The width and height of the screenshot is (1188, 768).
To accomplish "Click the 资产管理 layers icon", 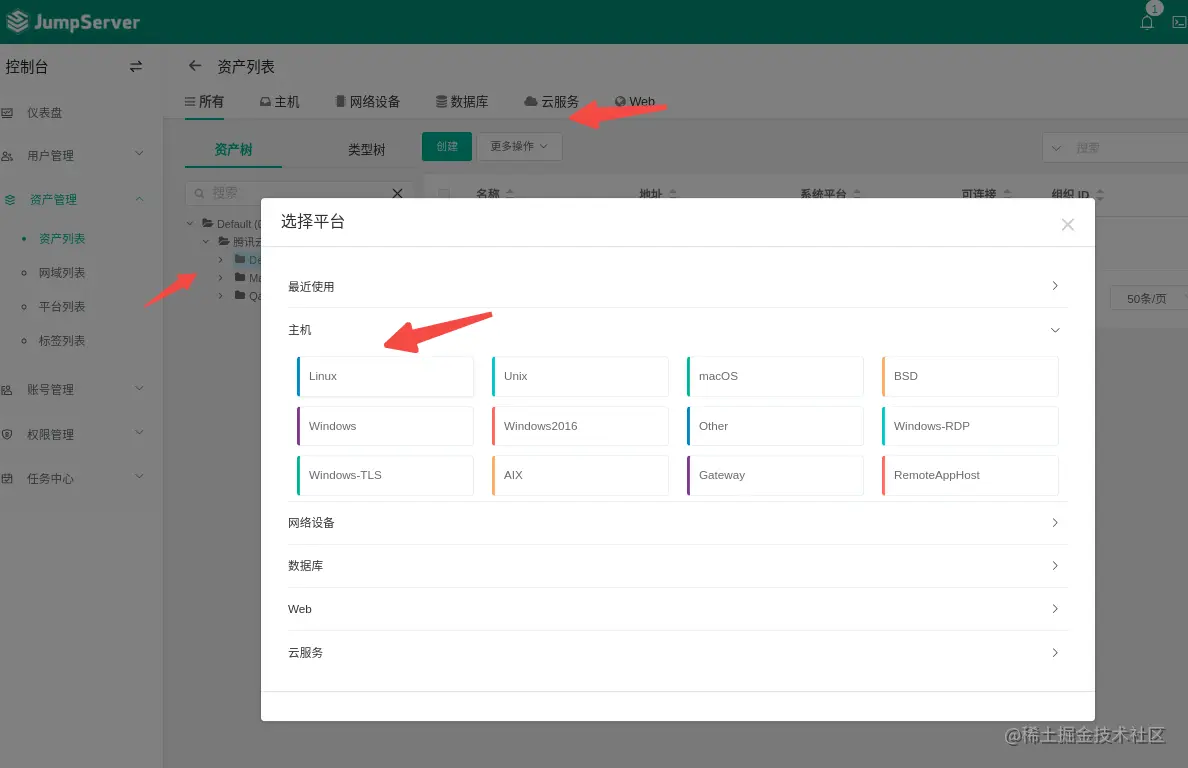I will 10,200.
